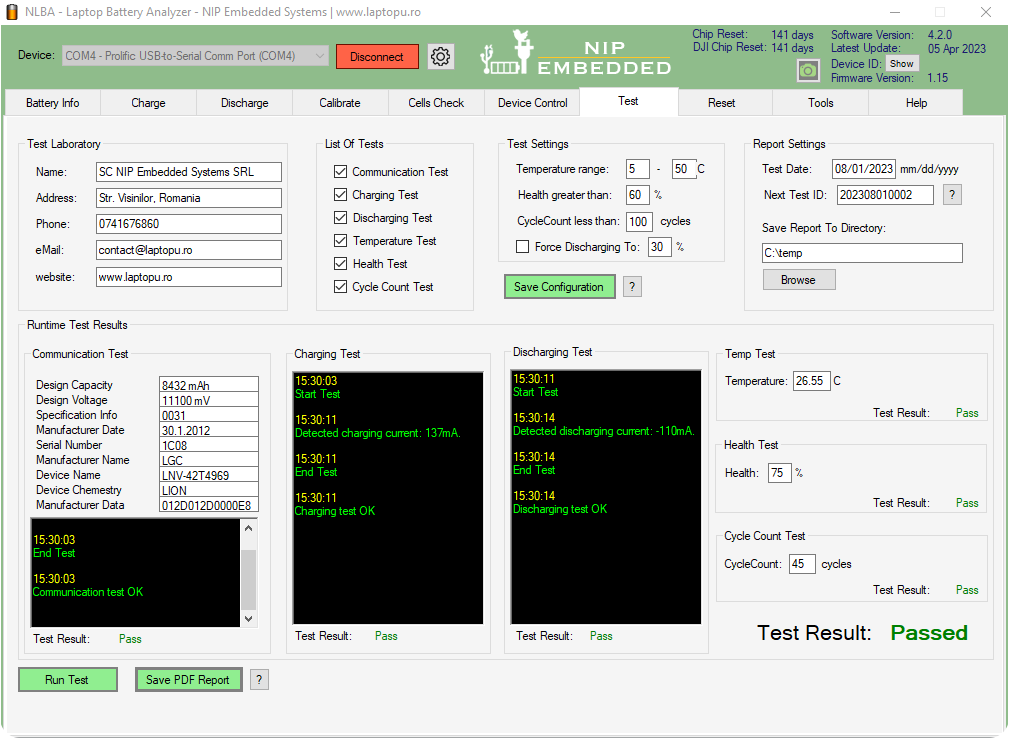Open settings via the gear icon
The width and height of the screenshot is (1009, 738).
tap(441, 57)
